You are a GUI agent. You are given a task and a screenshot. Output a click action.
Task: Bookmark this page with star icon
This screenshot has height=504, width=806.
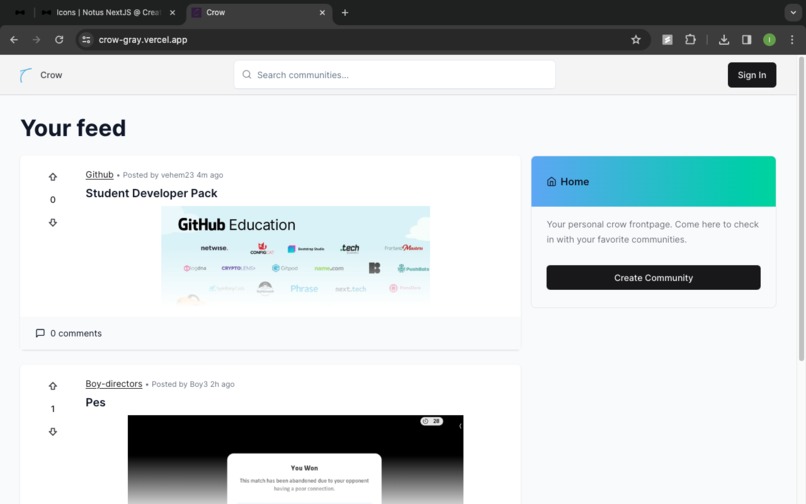point(636,40)
